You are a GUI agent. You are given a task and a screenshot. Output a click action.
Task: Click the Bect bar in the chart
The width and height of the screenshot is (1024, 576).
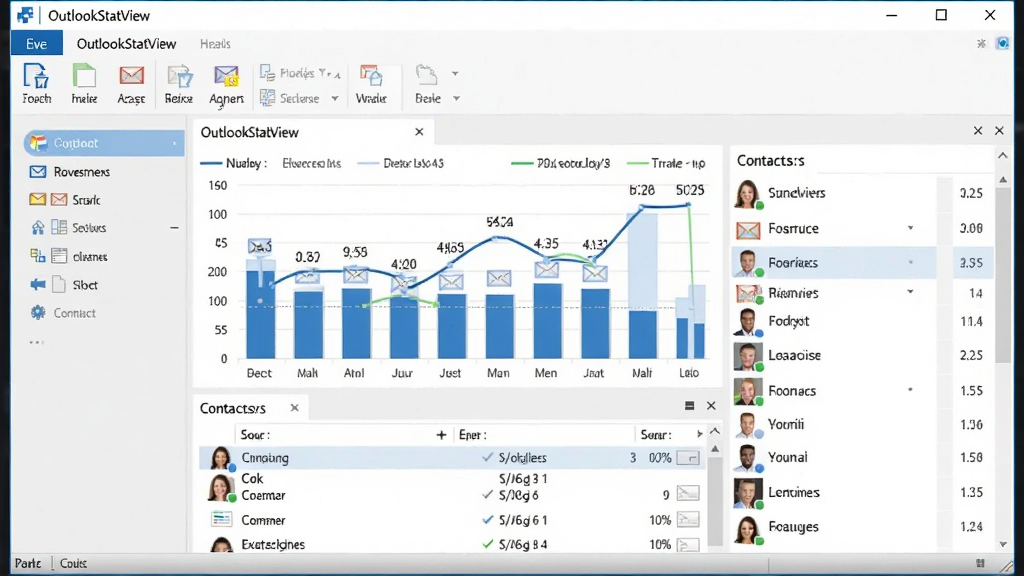point(261,315)
